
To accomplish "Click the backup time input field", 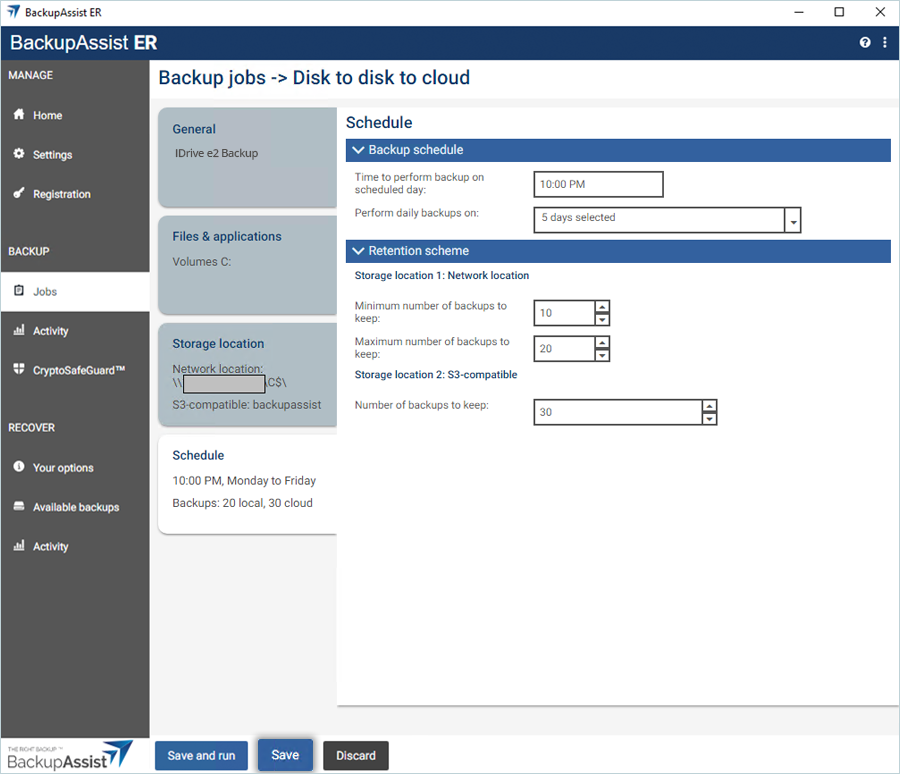I will point(598,185).
